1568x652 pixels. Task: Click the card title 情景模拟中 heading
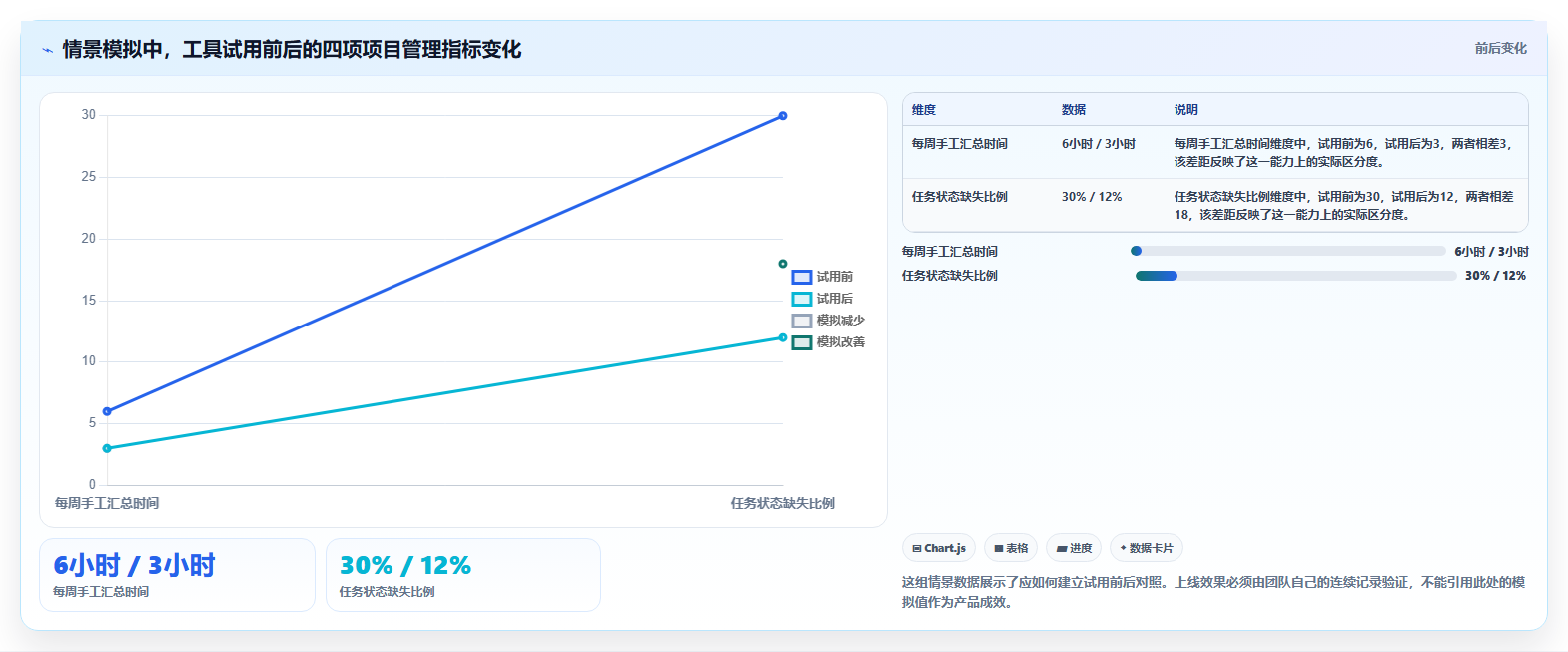292,49
